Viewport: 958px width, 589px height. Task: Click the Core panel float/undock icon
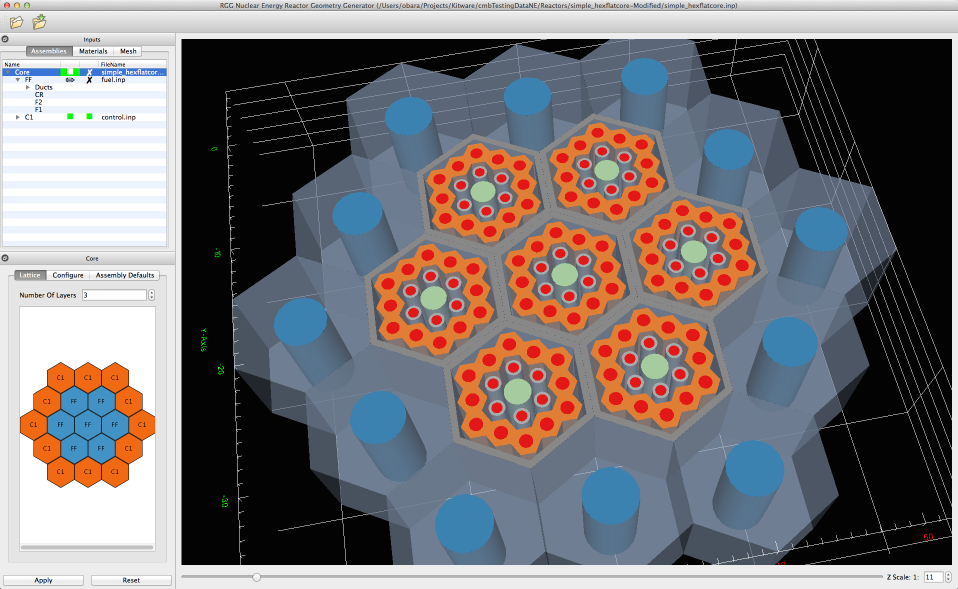tap(6, 258)
